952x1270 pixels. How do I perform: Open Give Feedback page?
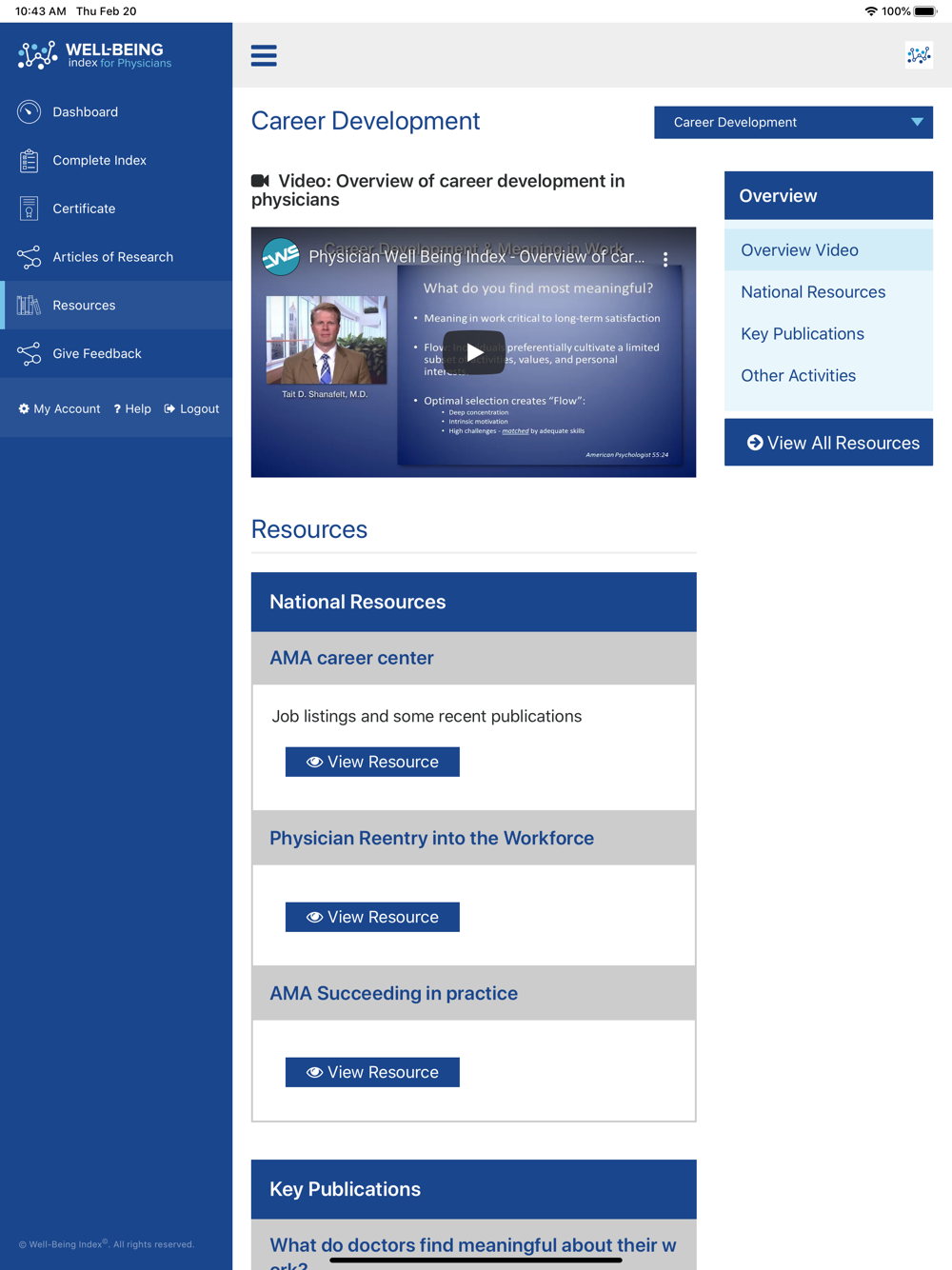click(x=116, y=353)
